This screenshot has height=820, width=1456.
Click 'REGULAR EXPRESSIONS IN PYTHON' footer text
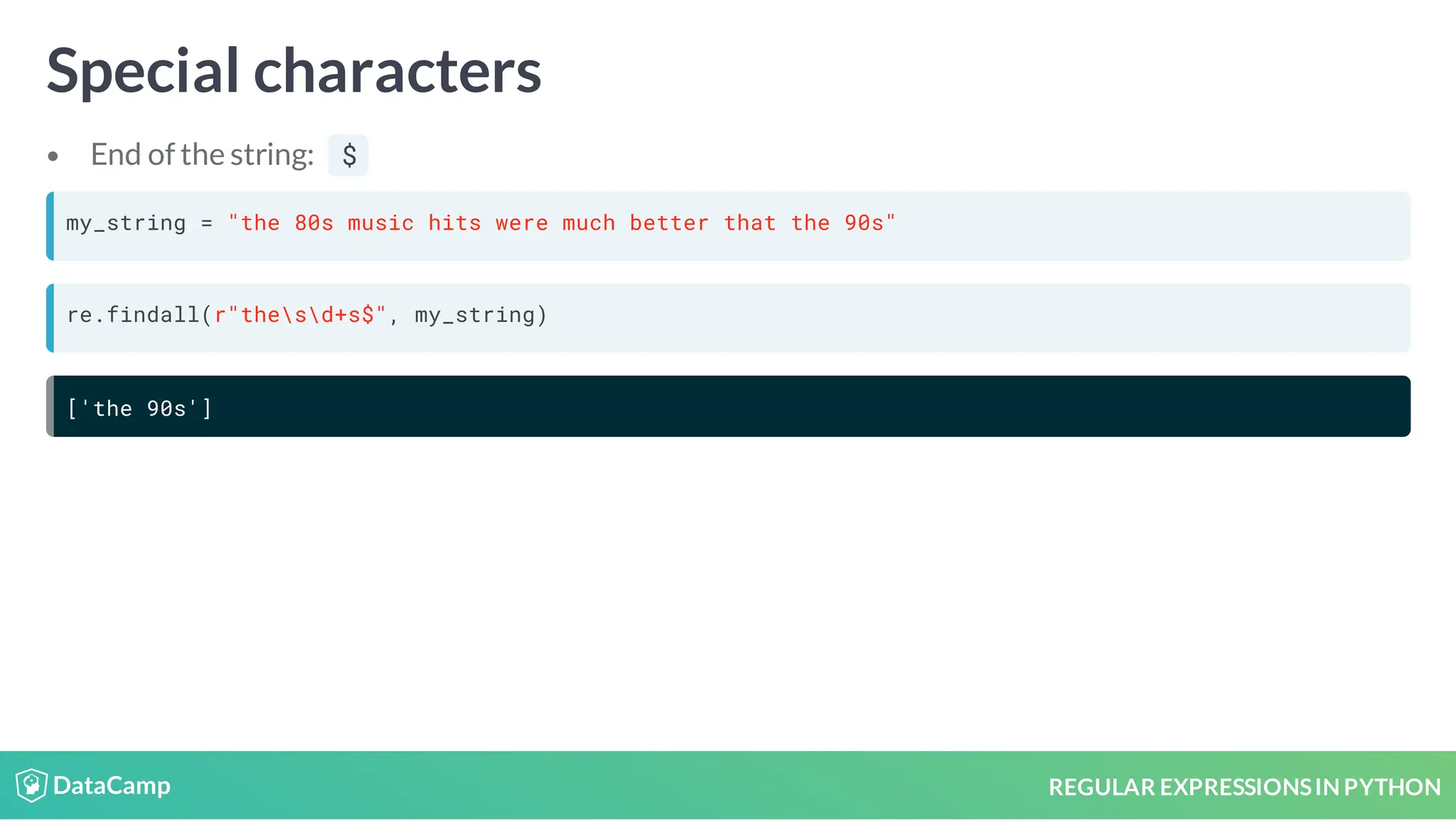1245,787
